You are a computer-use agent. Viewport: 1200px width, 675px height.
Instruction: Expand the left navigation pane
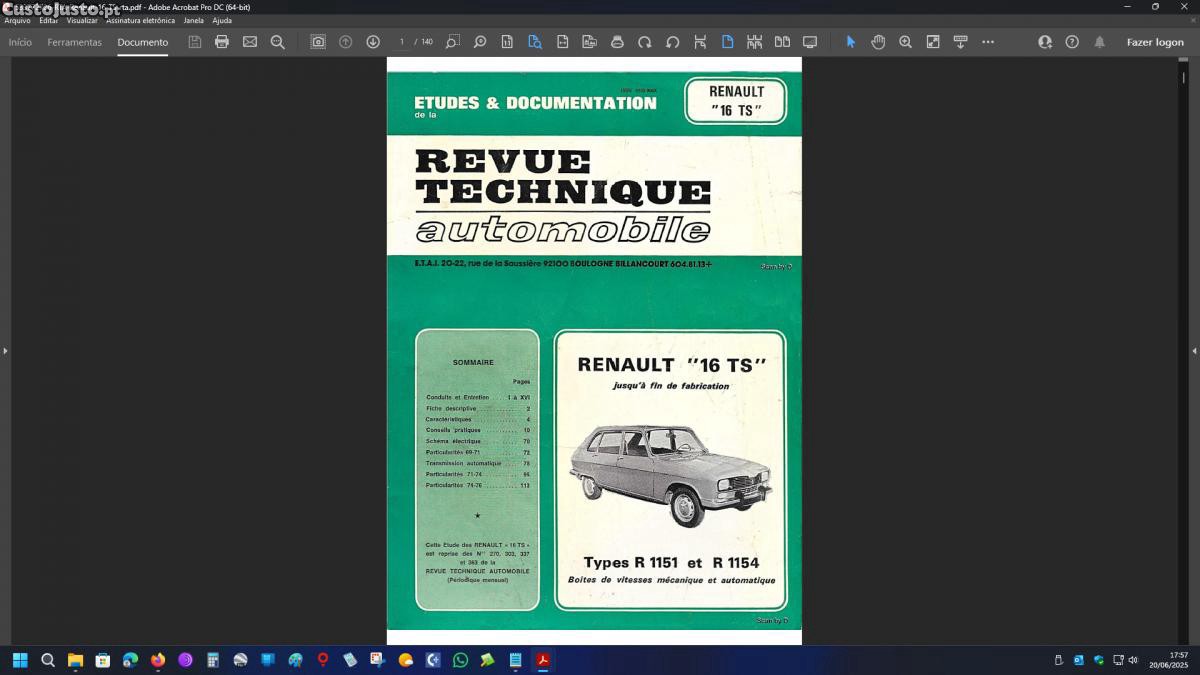(5, 351)
